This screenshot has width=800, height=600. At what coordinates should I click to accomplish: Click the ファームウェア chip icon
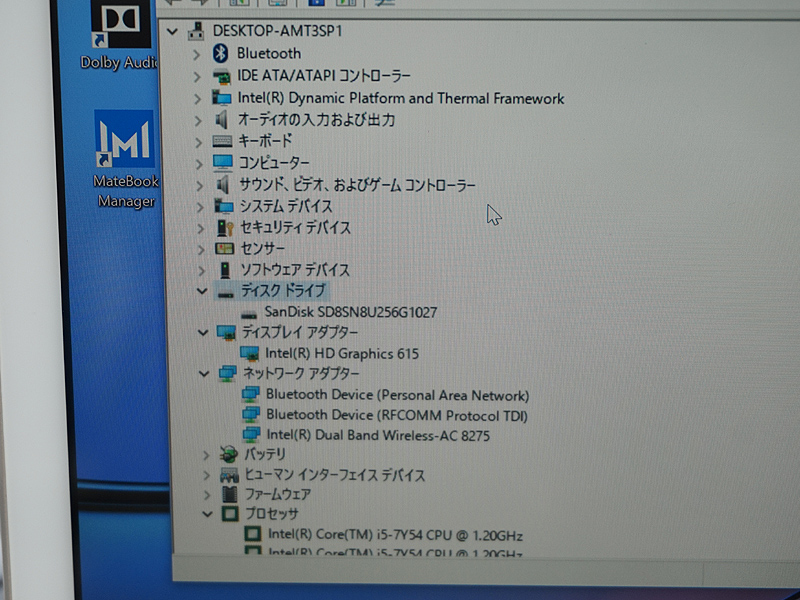click(x=230, y=494)
